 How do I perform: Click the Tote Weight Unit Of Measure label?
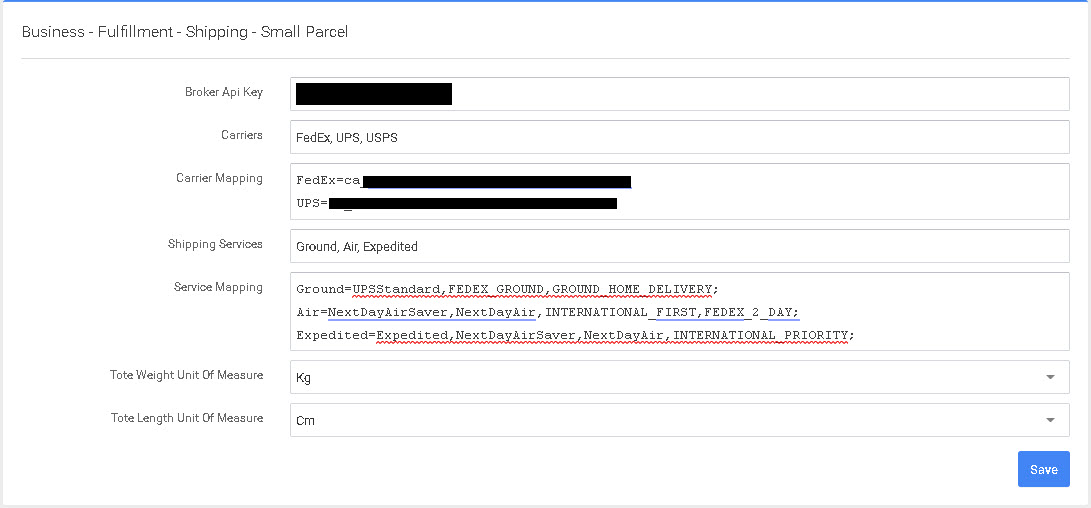pyautogui.click(x=186, y=375)
